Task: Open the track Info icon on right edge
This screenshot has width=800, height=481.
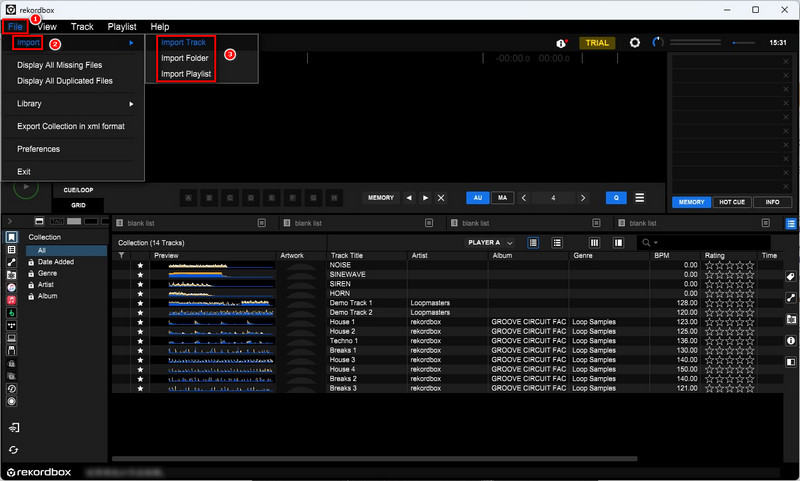Action: click(790, 340)
